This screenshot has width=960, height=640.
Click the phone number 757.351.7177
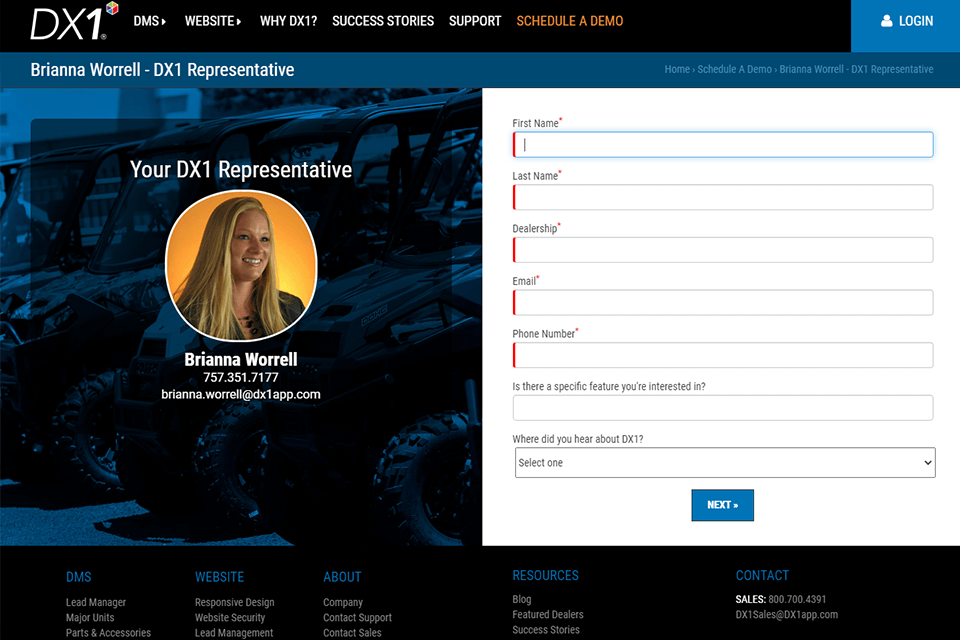point(241,377)
